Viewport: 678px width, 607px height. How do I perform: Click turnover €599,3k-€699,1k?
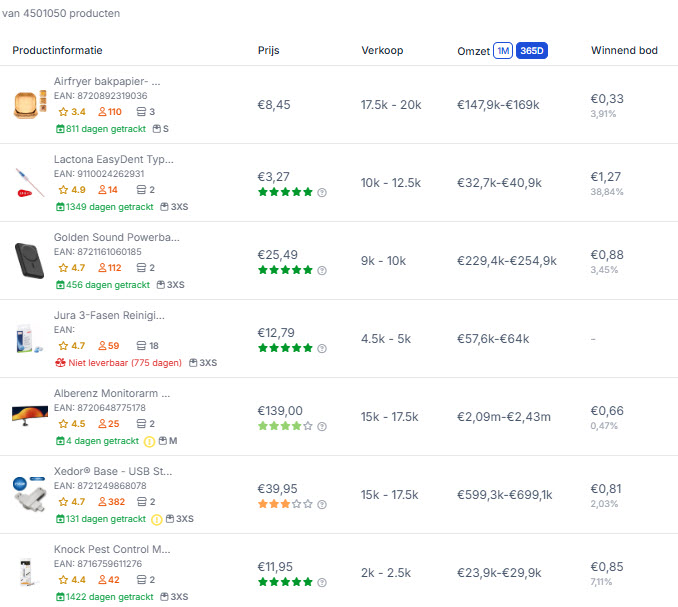505,495
